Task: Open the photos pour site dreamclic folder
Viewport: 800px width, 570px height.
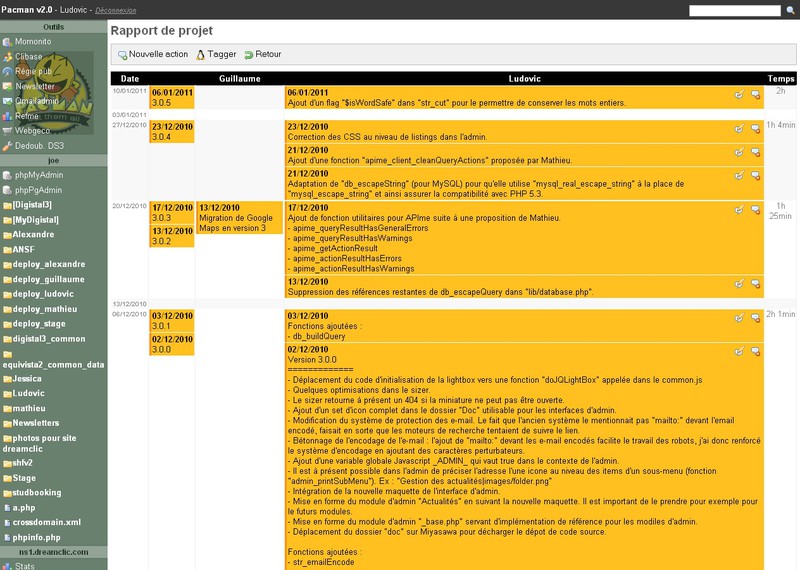Action: click(x=40, y=443)
